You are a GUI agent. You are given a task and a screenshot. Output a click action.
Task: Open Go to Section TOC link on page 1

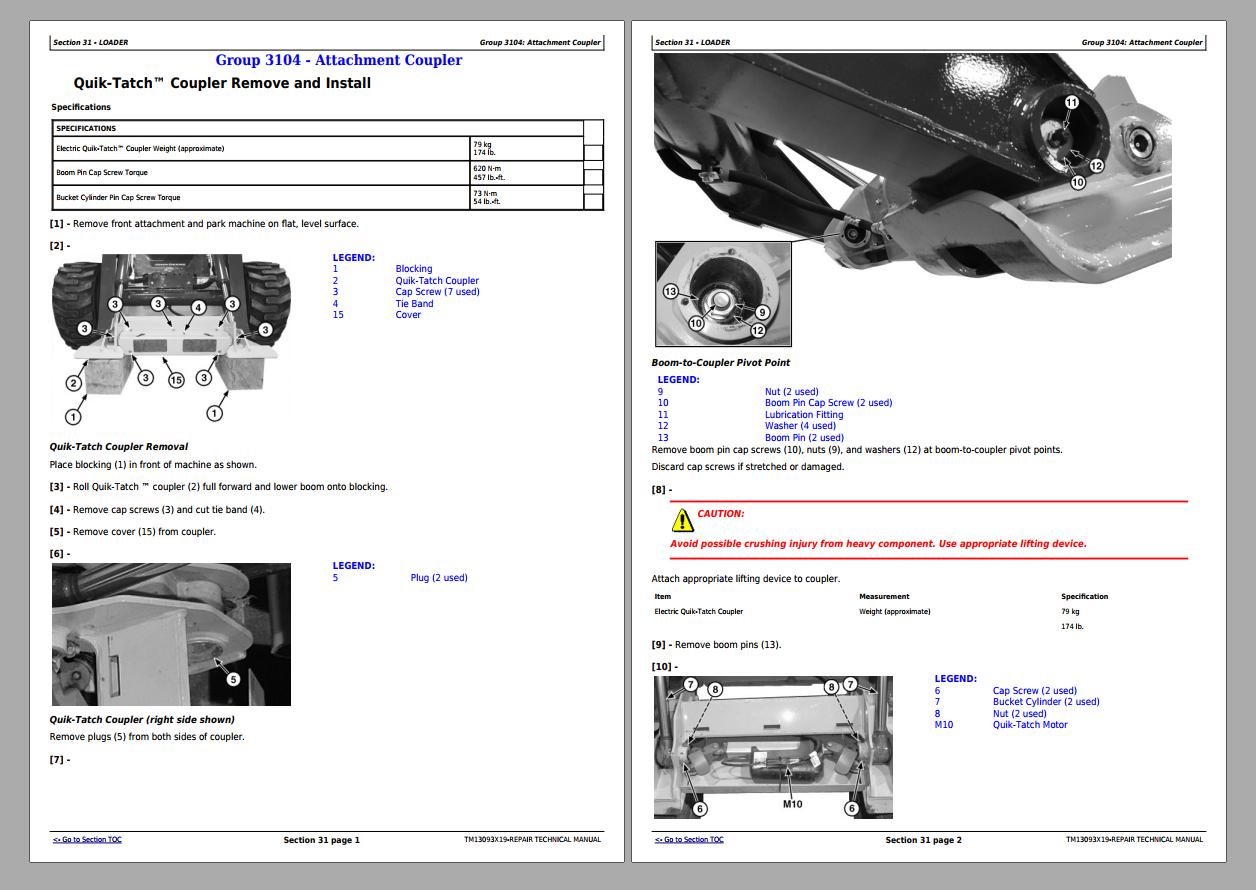[87, 840]
